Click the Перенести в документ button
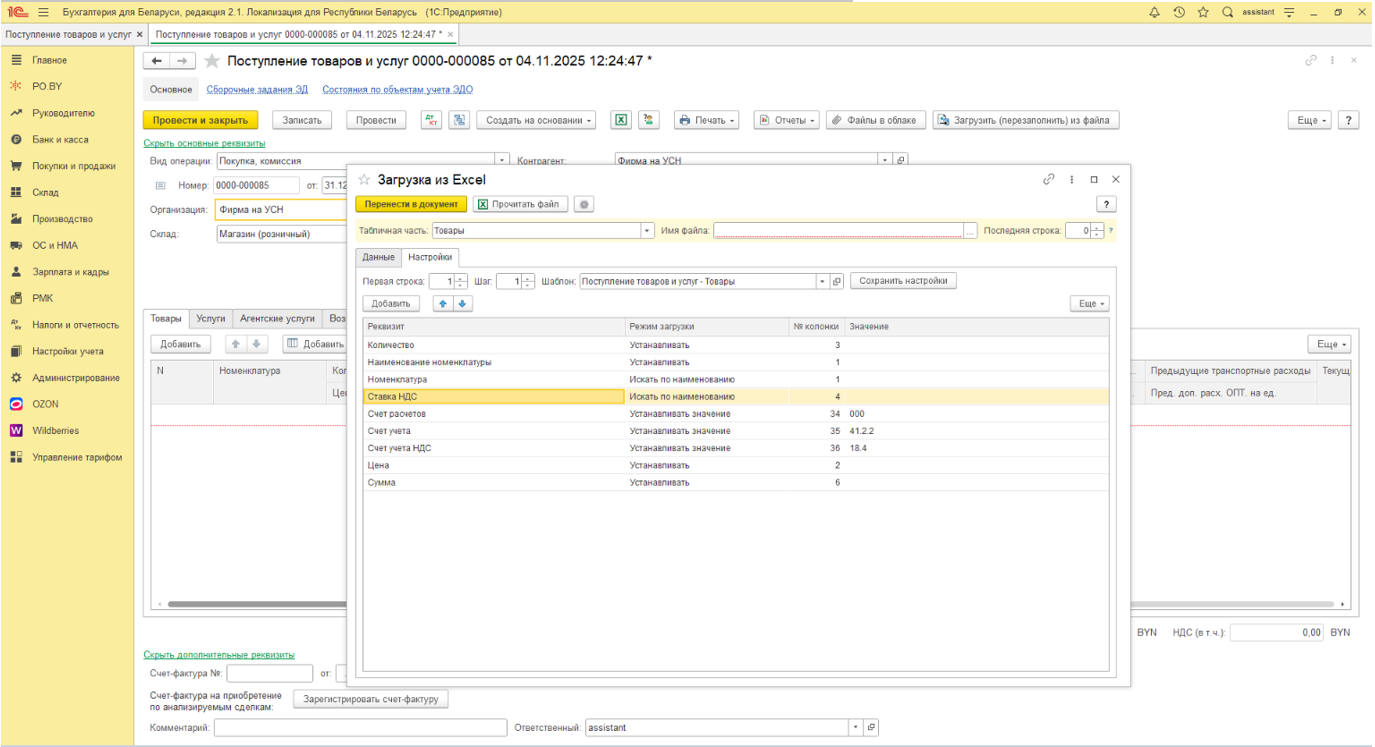1375x747 pixels. [x=411, y=204]
